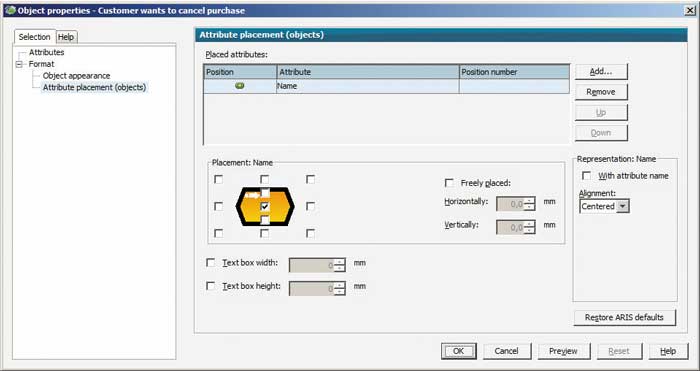This screenshot has height=371, width=700.
Task: Click the Text box height value field
Action: click(312, 288)
